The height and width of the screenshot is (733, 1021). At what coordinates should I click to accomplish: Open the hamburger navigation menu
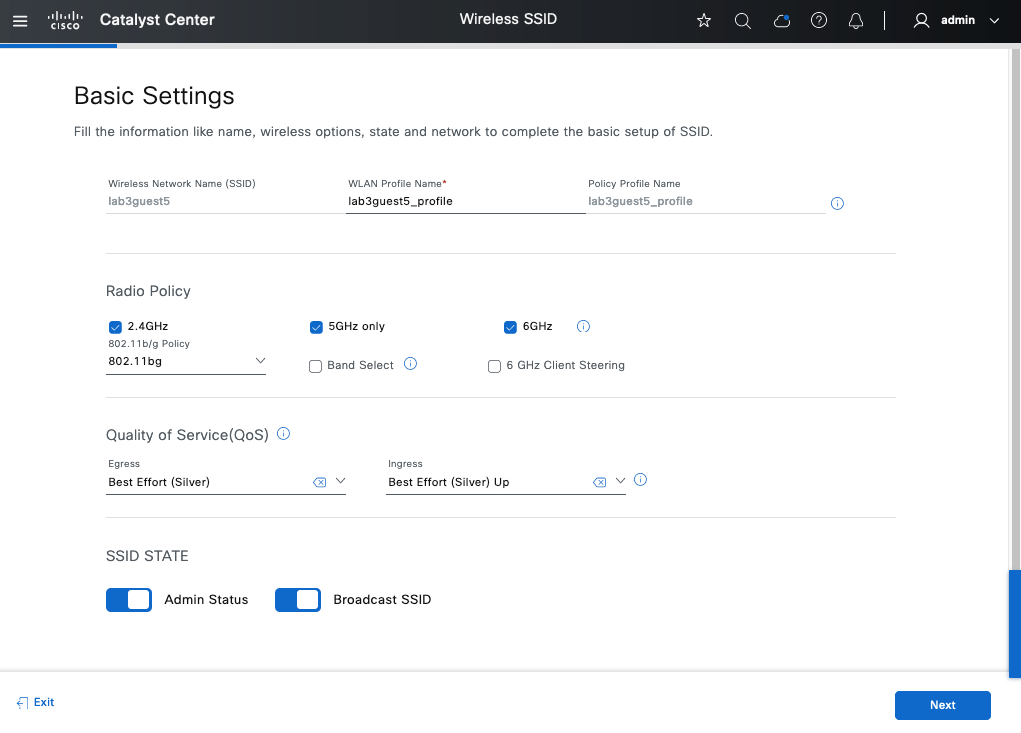point(20,20)
